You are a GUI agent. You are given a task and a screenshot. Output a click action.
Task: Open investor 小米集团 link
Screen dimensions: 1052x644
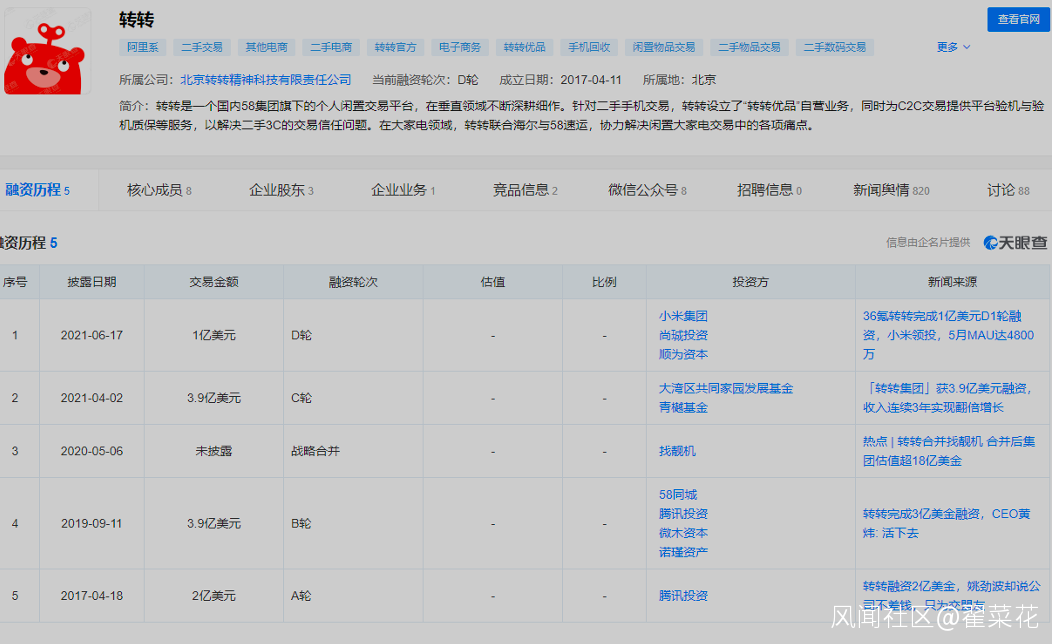[683, 316]
